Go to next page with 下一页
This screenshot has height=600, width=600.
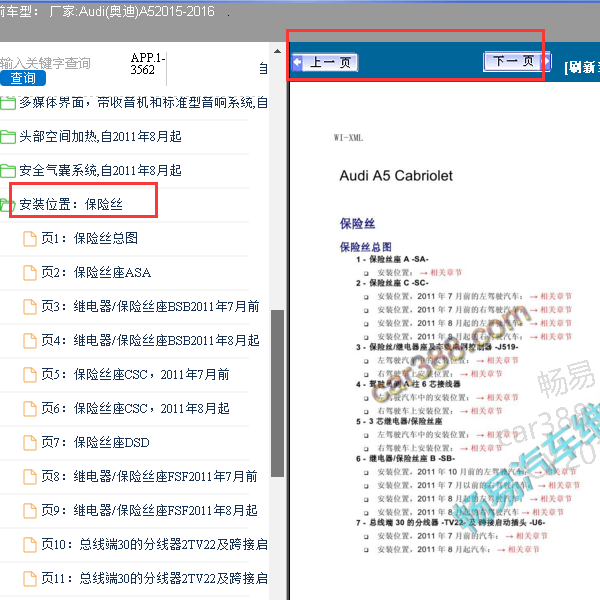(517, 61)
